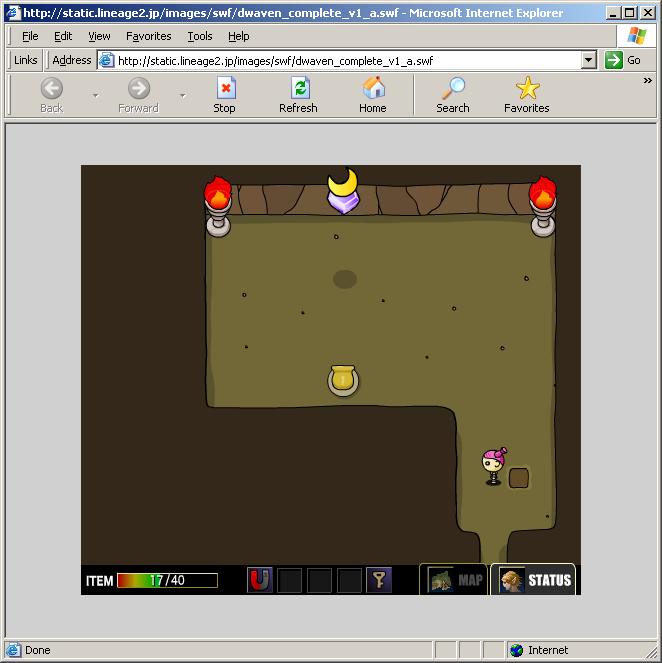The image size is (662, 663).
Task: Open the STATUS tab
Action: 533,579
